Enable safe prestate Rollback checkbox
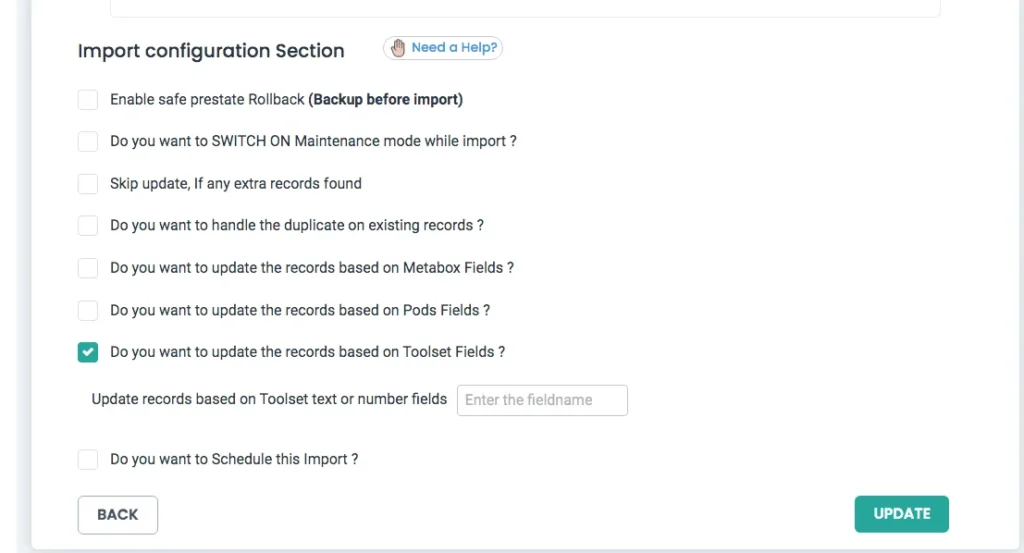 point(88,100)
